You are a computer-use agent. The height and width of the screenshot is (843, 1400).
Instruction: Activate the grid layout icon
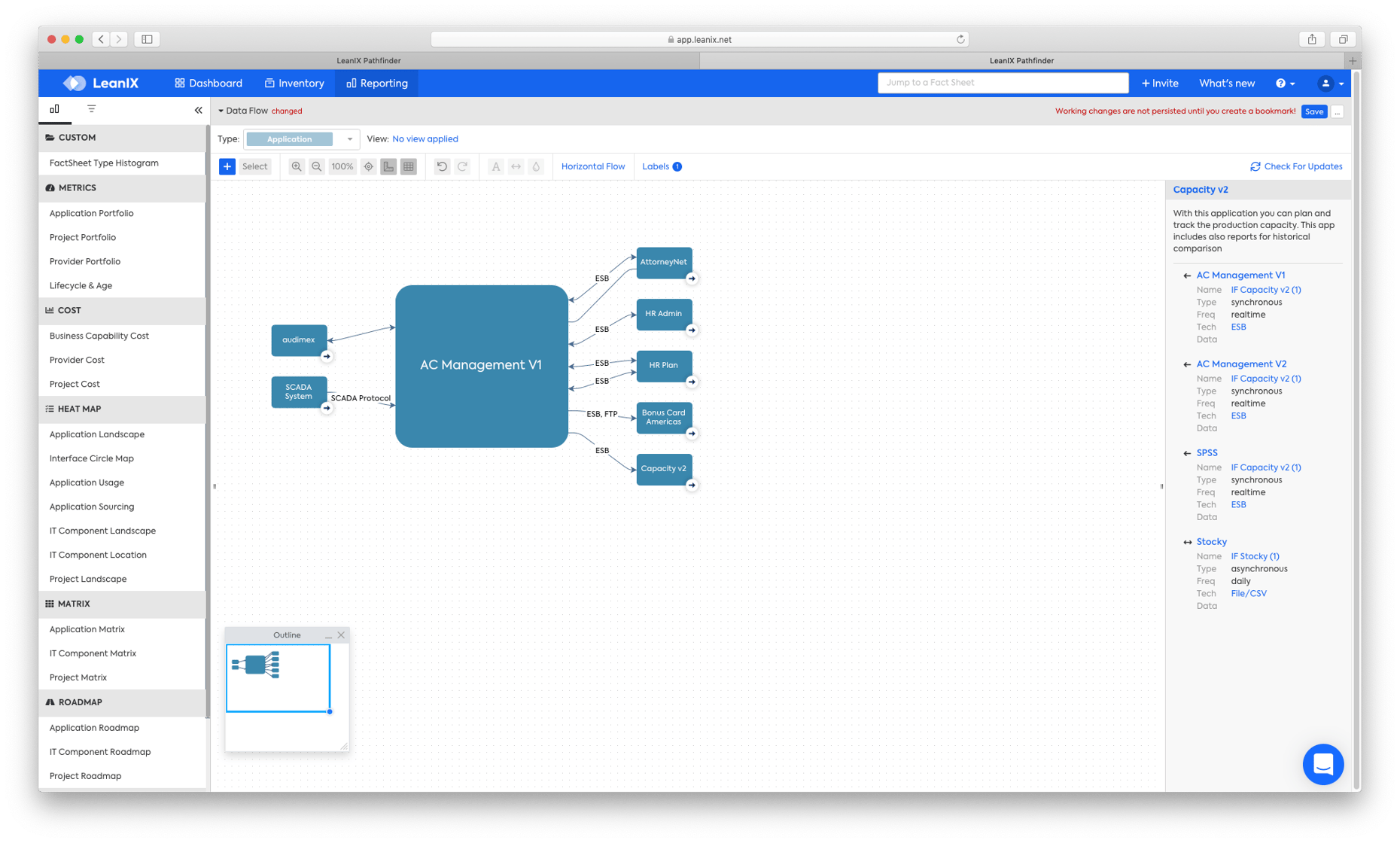click(409, 166)
